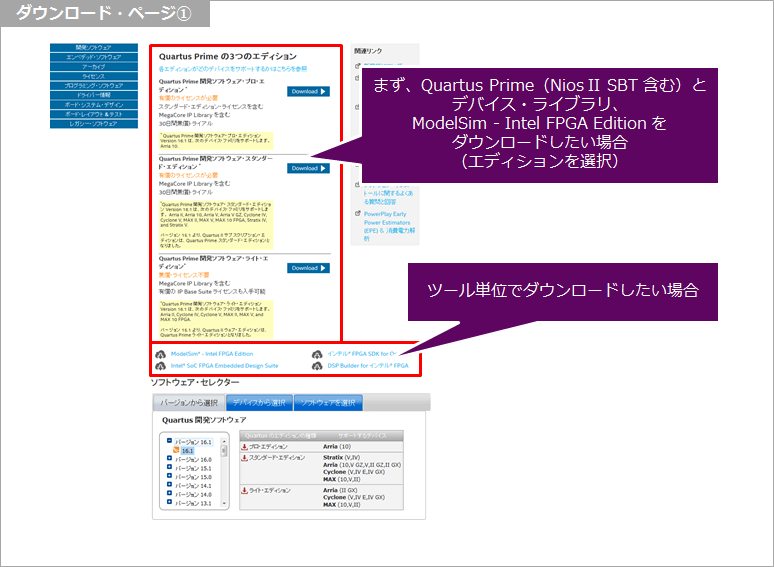Click the red download icon for スタンダード・エディション row
The image size is (774, 567).
point(244,458)
